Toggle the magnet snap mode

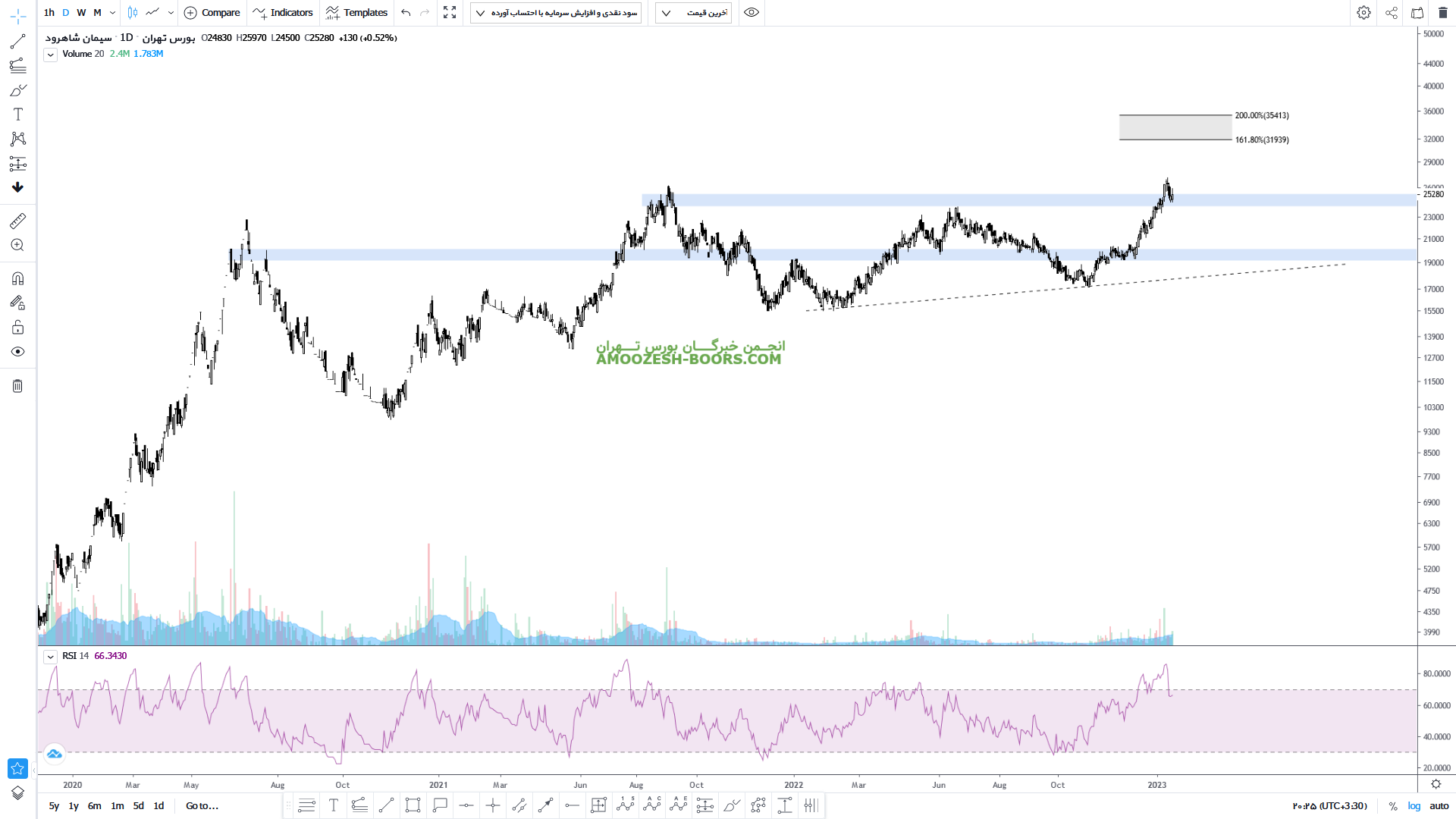point(17,278)
